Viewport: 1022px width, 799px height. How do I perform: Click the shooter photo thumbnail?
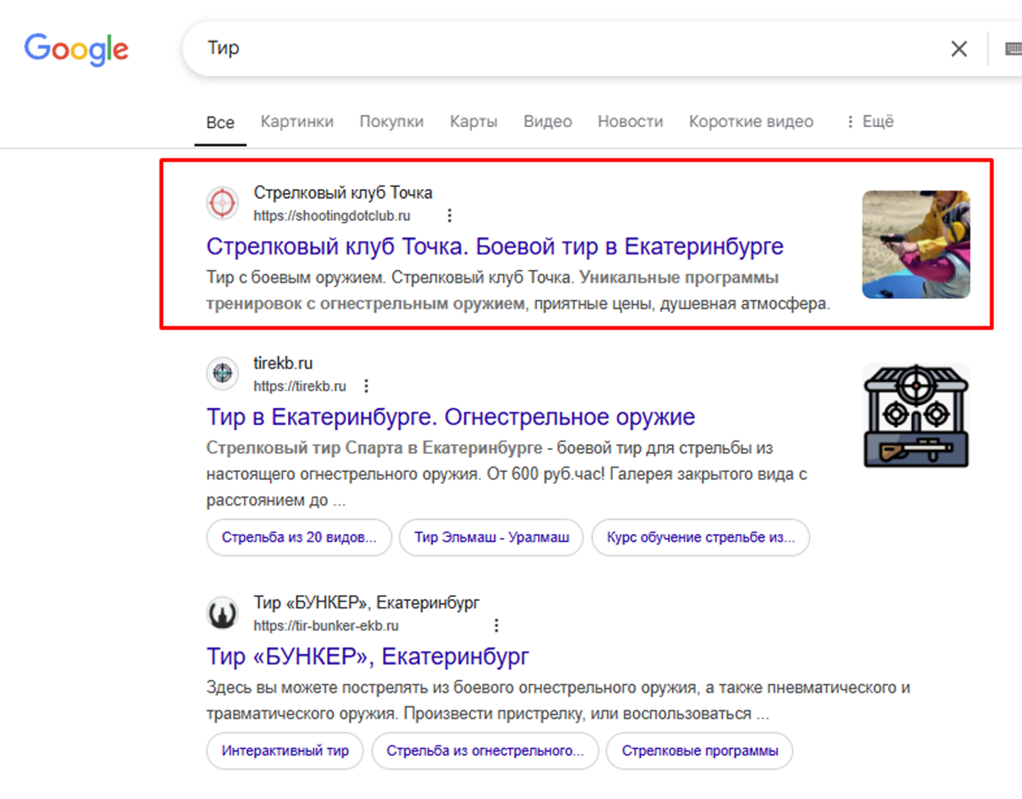(916, 244)
